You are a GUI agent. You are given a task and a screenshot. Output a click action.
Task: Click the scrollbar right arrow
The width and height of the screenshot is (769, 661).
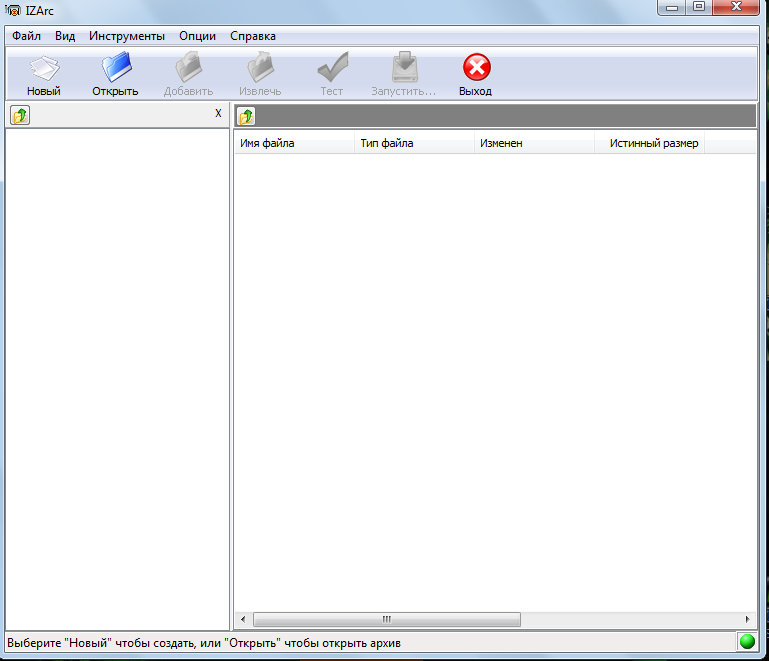[747, 619]
